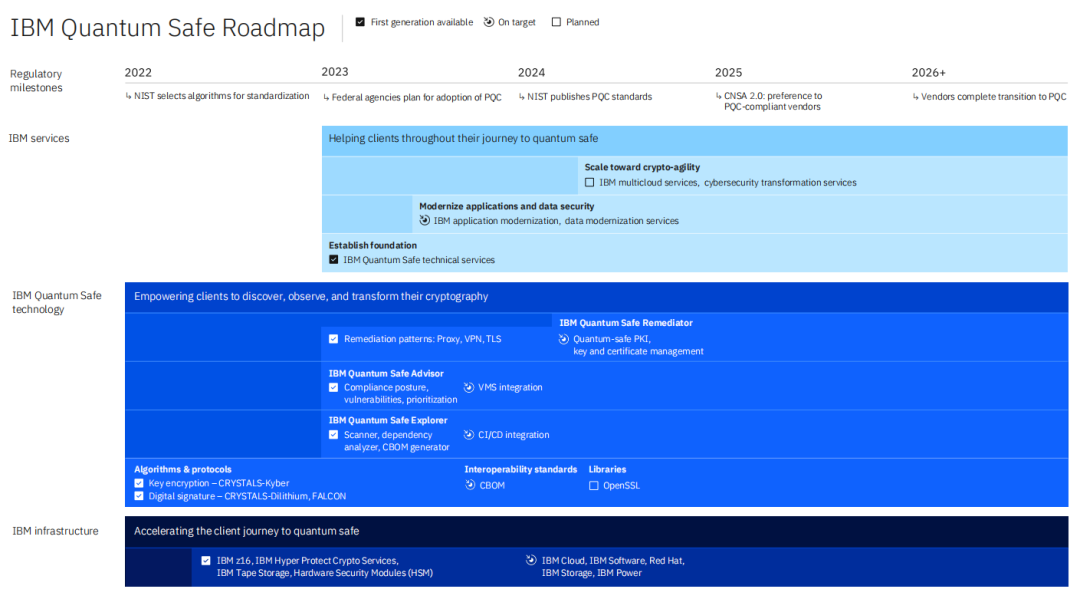Image resolution: width=1080 pixels, height=599 pixels.
Task: Click IBM Quantum Safe Explorer heading
Action: click(x=388, y=420)
